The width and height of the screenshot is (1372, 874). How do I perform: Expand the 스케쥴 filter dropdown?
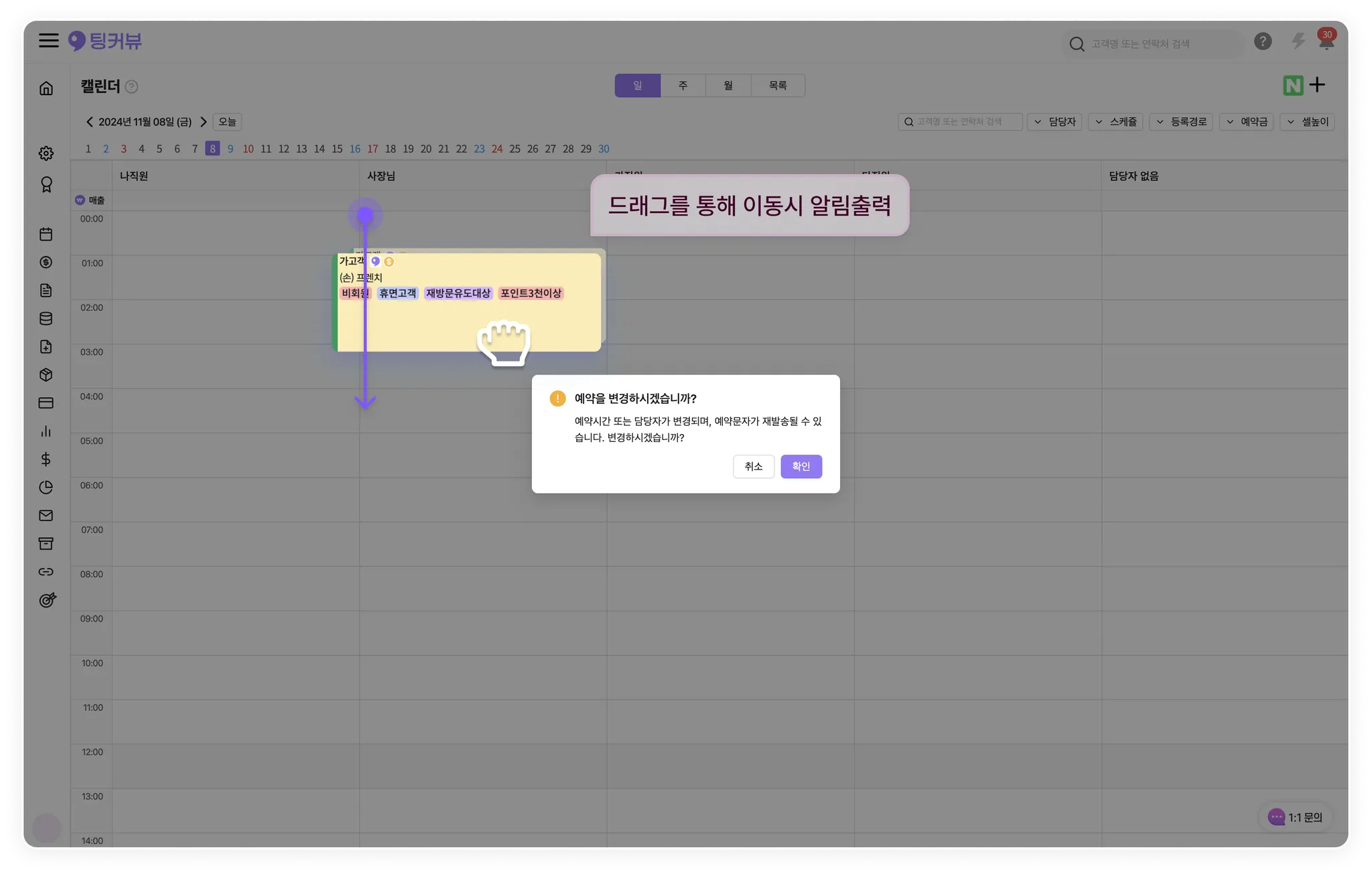(1115, 122)
